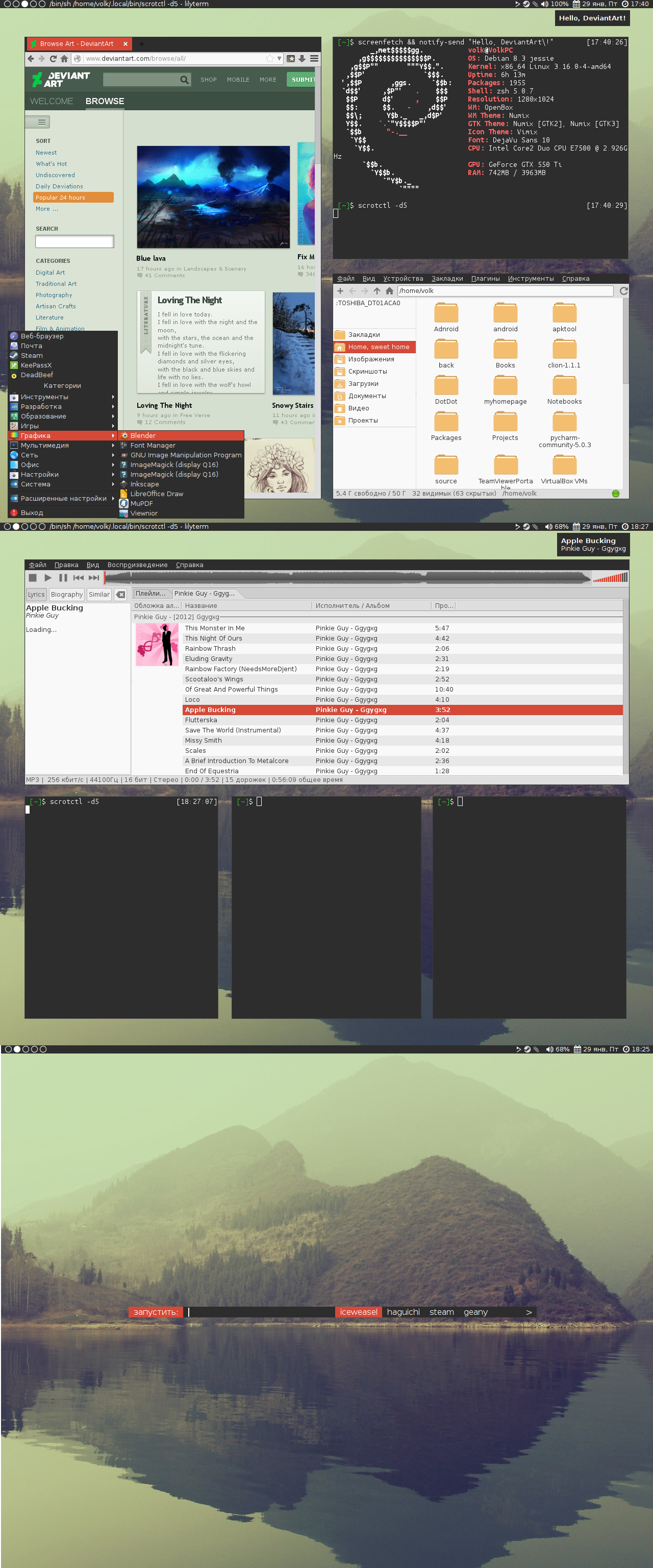The height and width of the screenshot is (1568, 653).
Task: Open the Blue lava artwork thumbnail
Action: pos(213,197)
